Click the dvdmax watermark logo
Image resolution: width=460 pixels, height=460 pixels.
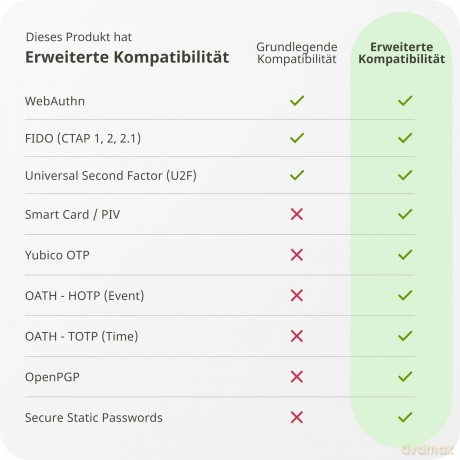428,450
